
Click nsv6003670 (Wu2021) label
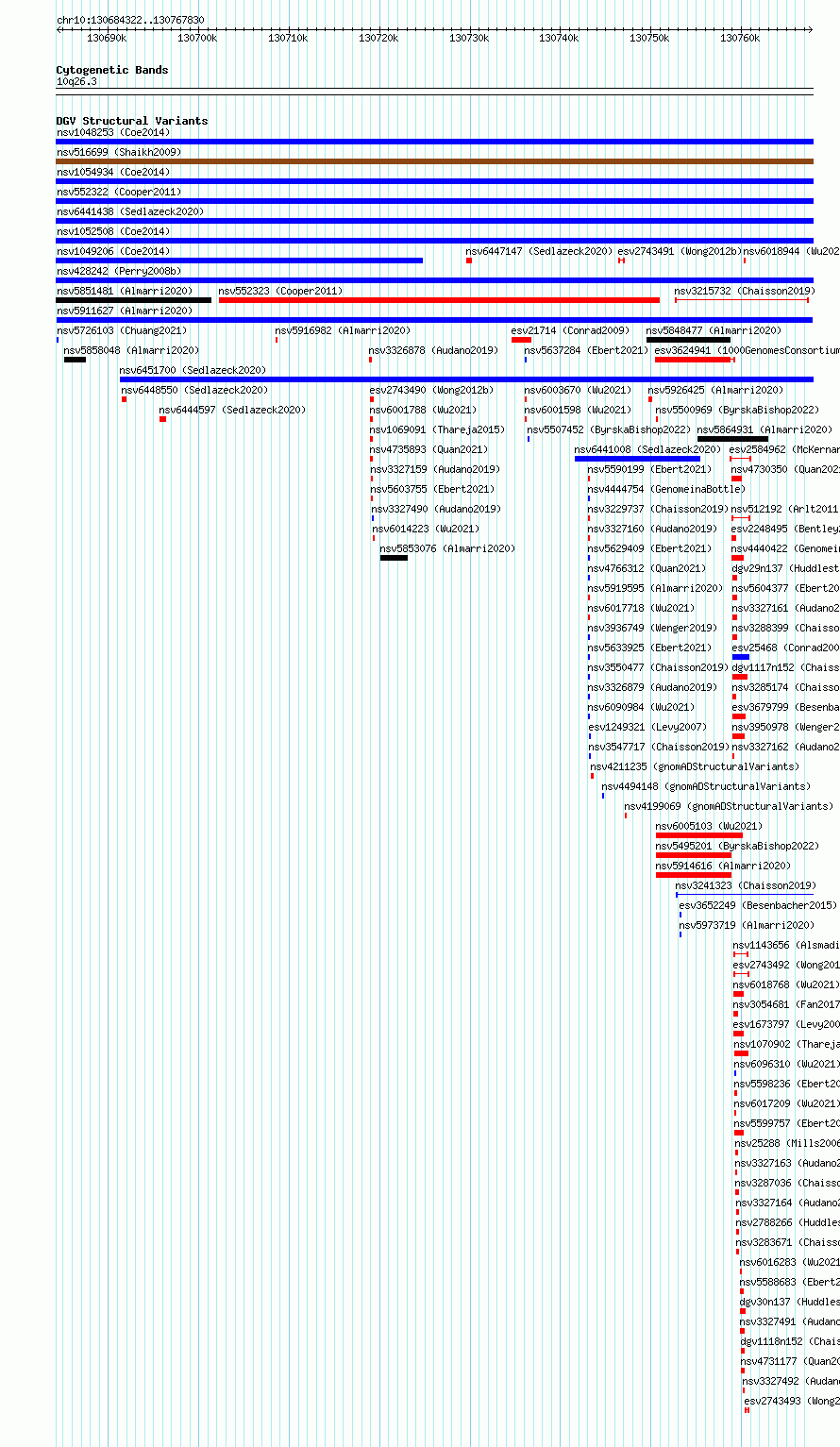click(579, 390)
